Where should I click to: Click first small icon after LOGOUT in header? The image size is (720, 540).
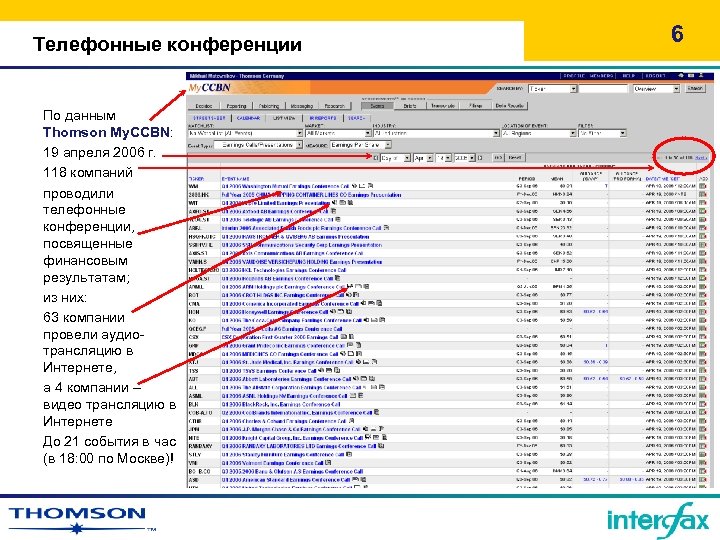click(681, 75)
